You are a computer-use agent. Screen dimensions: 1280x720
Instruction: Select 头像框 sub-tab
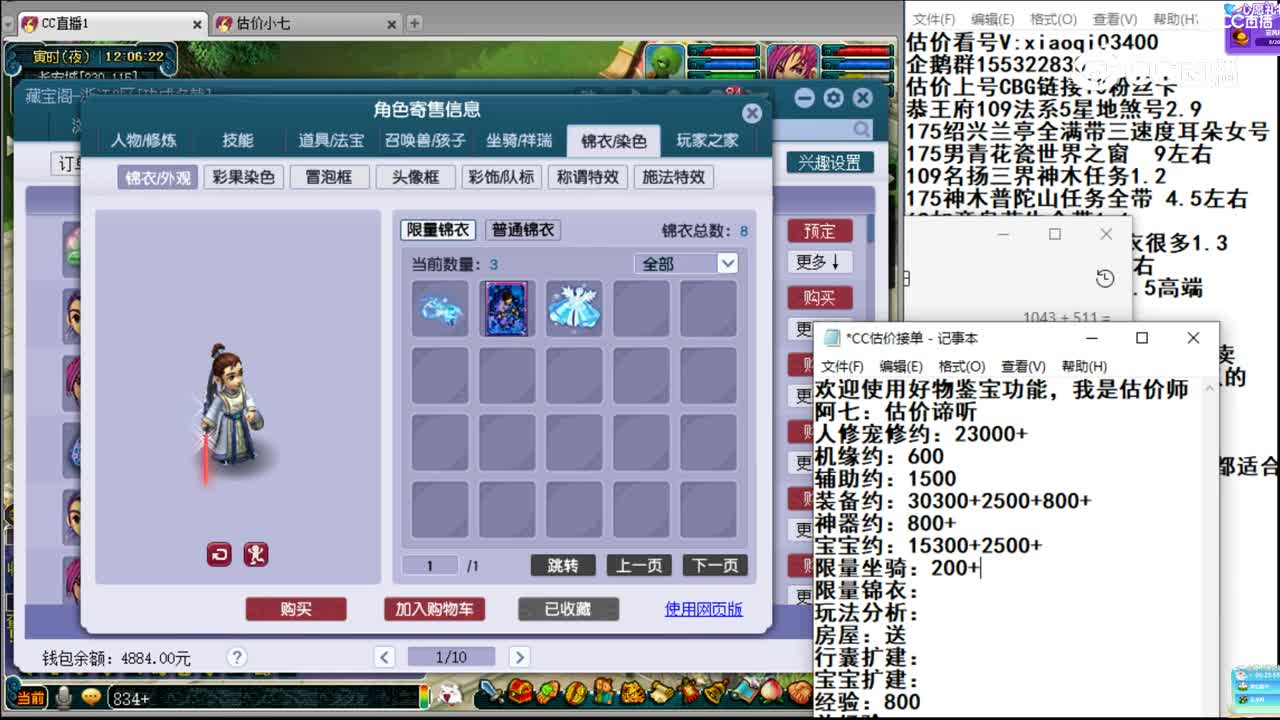(x=415, y=177)
